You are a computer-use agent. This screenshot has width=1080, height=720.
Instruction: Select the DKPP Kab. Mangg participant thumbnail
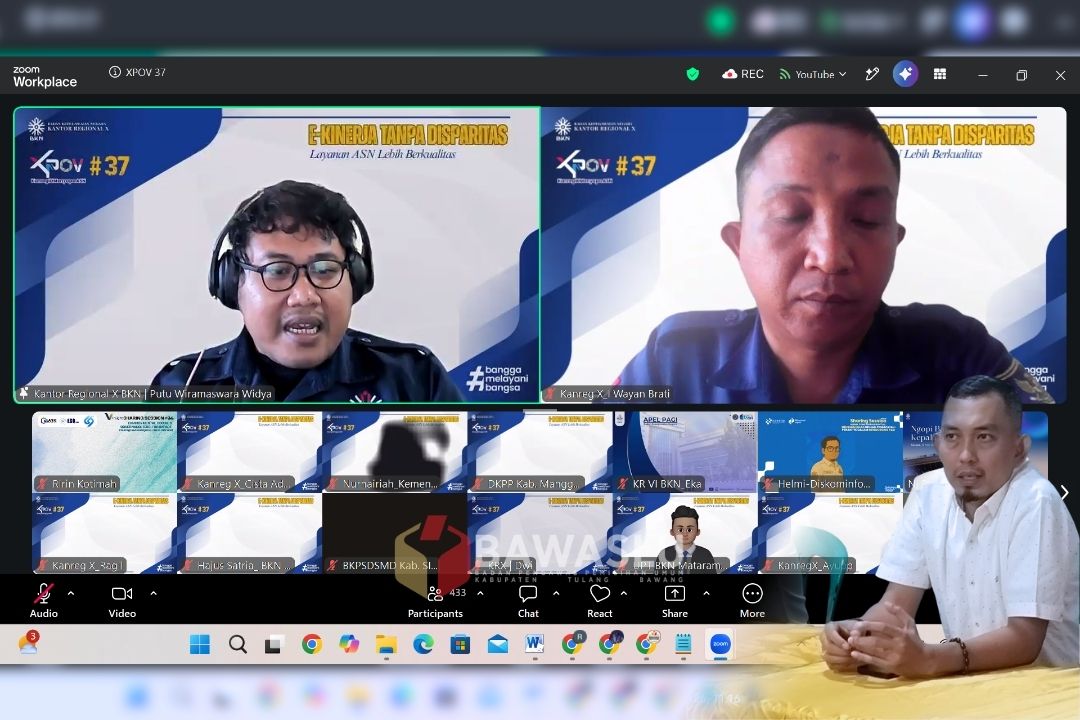[x=540, y=452]
